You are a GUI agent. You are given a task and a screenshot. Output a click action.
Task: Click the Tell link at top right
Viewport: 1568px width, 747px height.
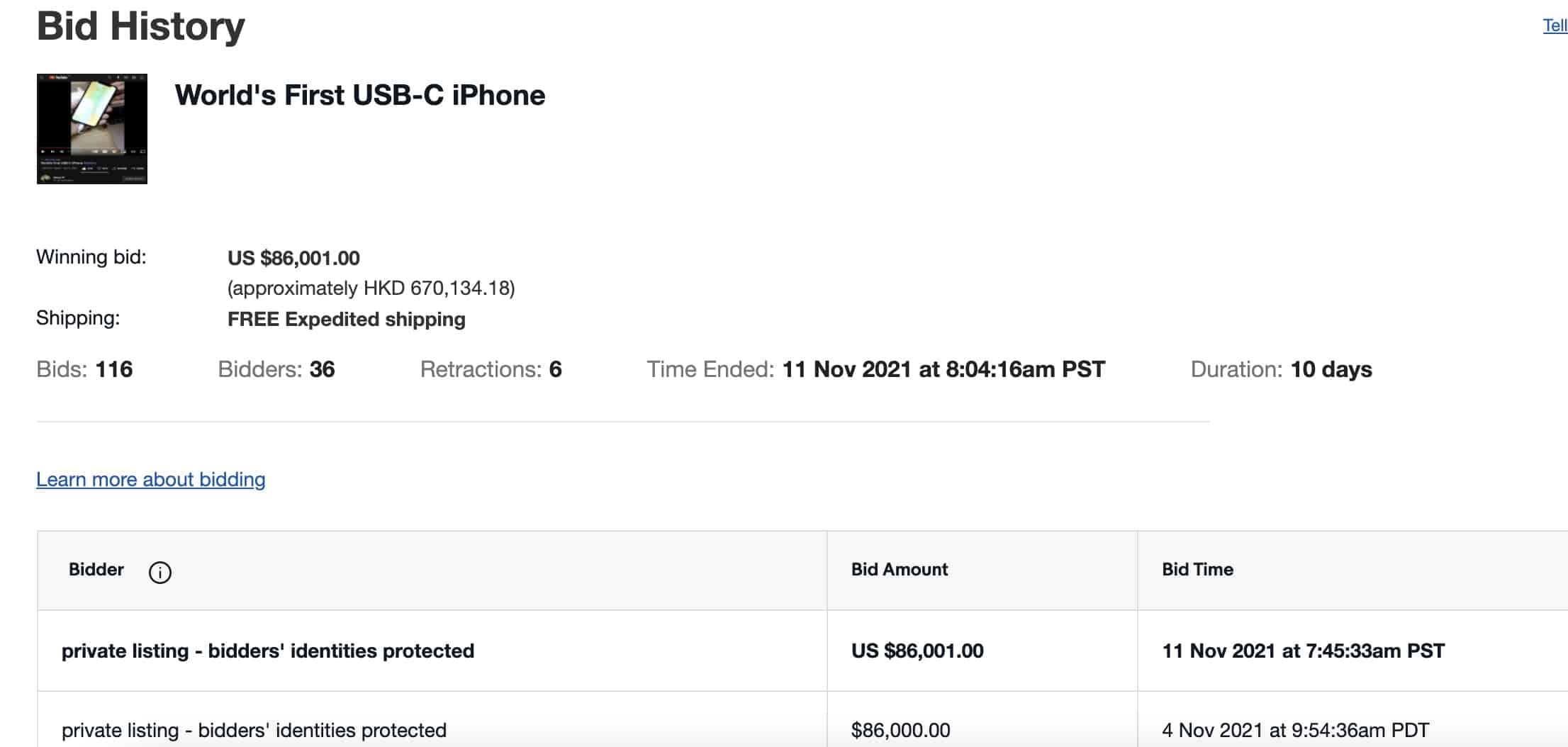point(1555,26)
